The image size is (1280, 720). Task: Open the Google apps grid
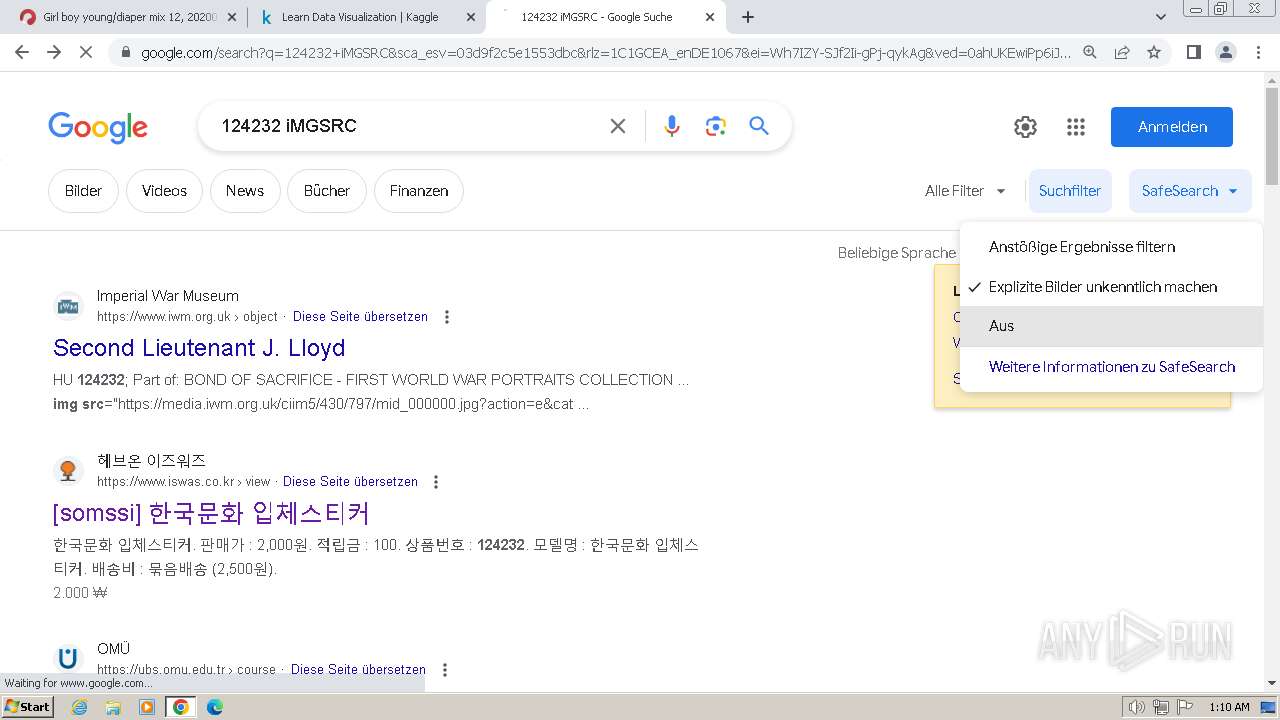pos(1076,127)
